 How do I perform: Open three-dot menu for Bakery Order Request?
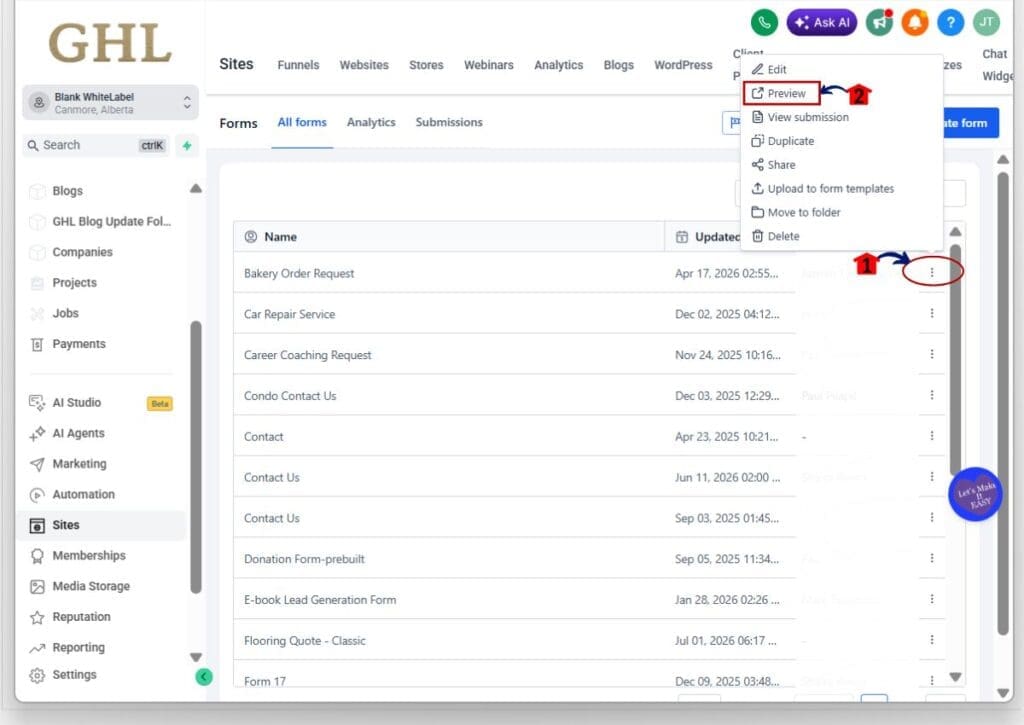click(x=932, y=272)
